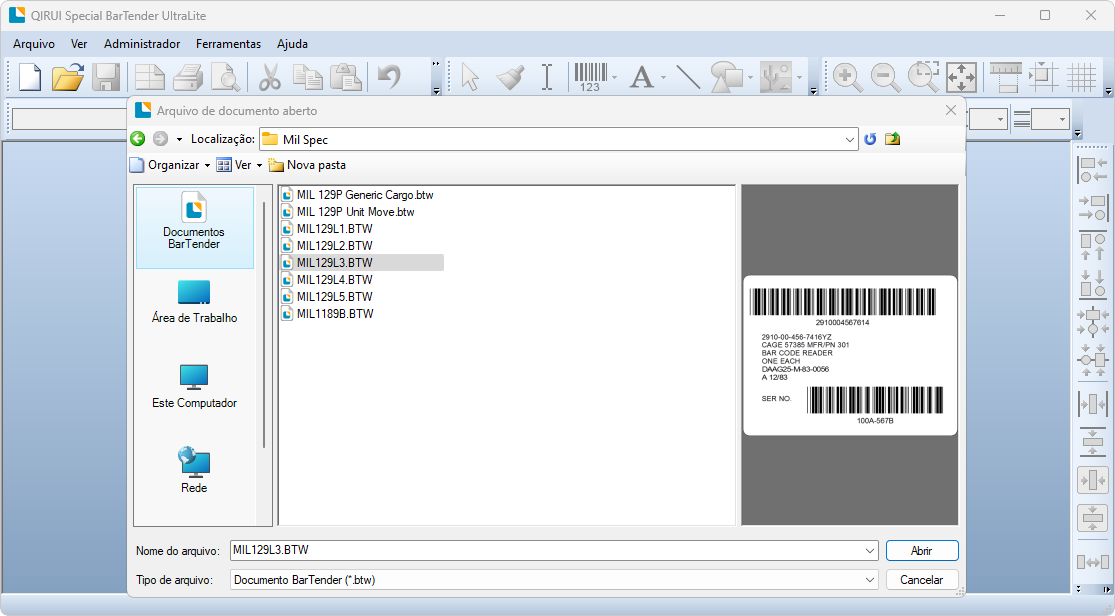The image size is (1115, 616).
Task: Open the Ajuda menu
Action: (x=292, y=44)
